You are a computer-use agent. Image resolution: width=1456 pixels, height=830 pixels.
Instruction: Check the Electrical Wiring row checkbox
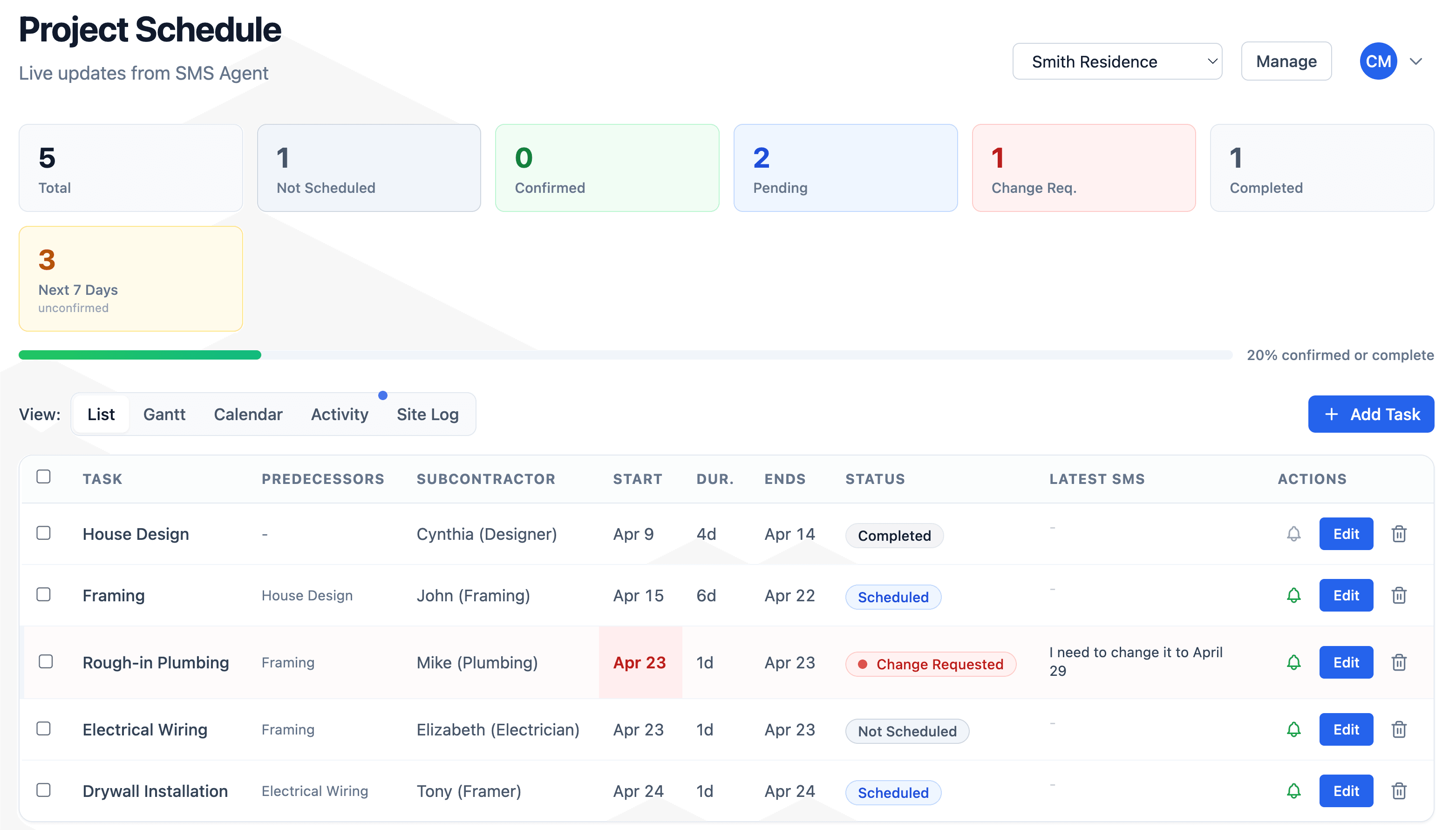point(43,729)
